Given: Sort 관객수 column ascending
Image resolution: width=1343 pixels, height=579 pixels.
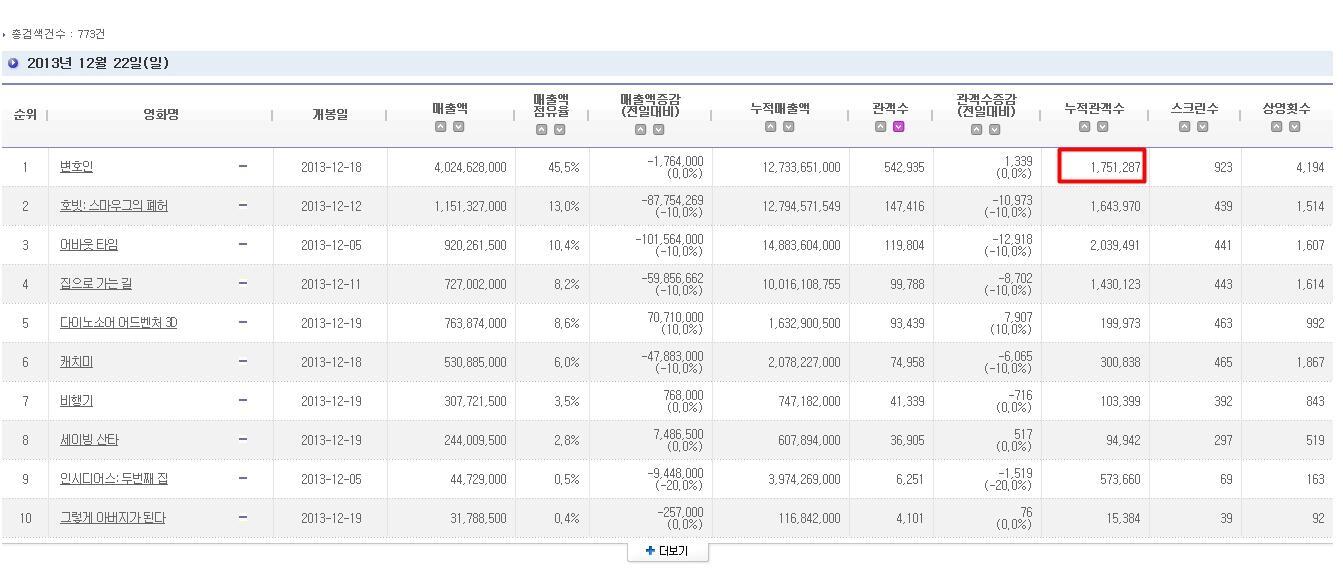Looking at the screenshot, I should pyautogui.click(x=881, y=127).
